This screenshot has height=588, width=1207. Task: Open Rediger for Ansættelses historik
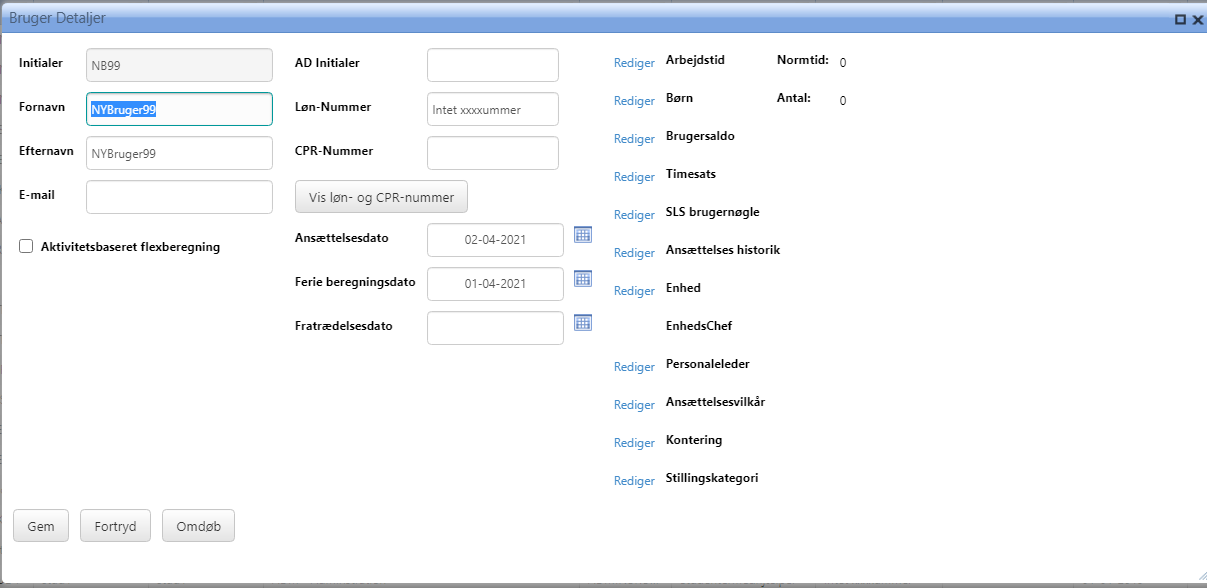(634, 253)
